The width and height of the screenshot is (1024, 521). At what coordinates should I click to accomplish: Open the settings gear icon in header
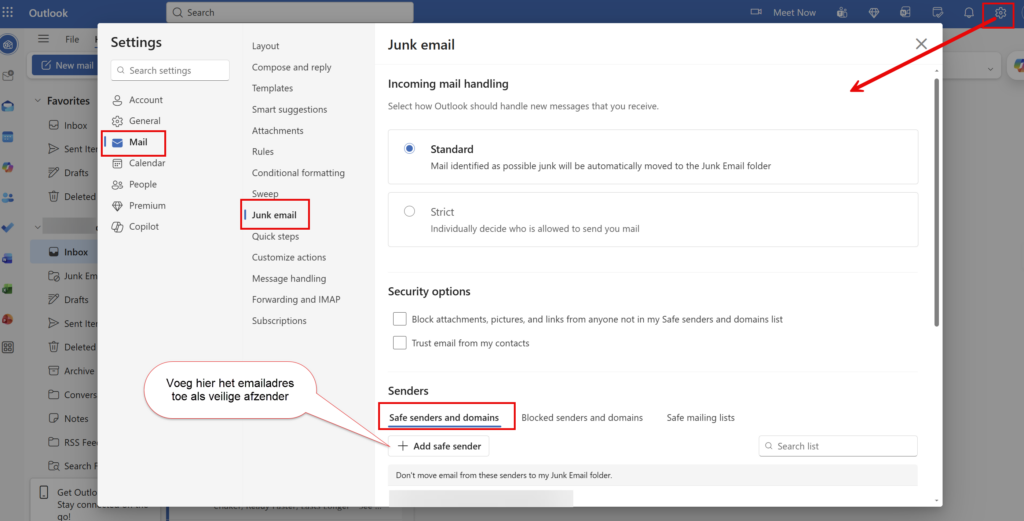point(1000,13)
